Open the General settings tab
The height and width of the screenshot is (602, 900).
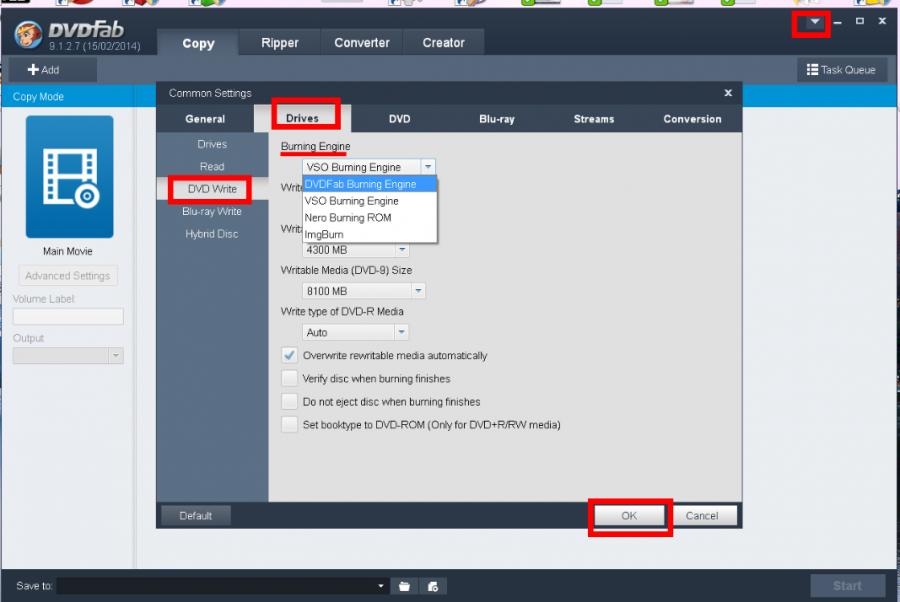(x=205, y=119)
